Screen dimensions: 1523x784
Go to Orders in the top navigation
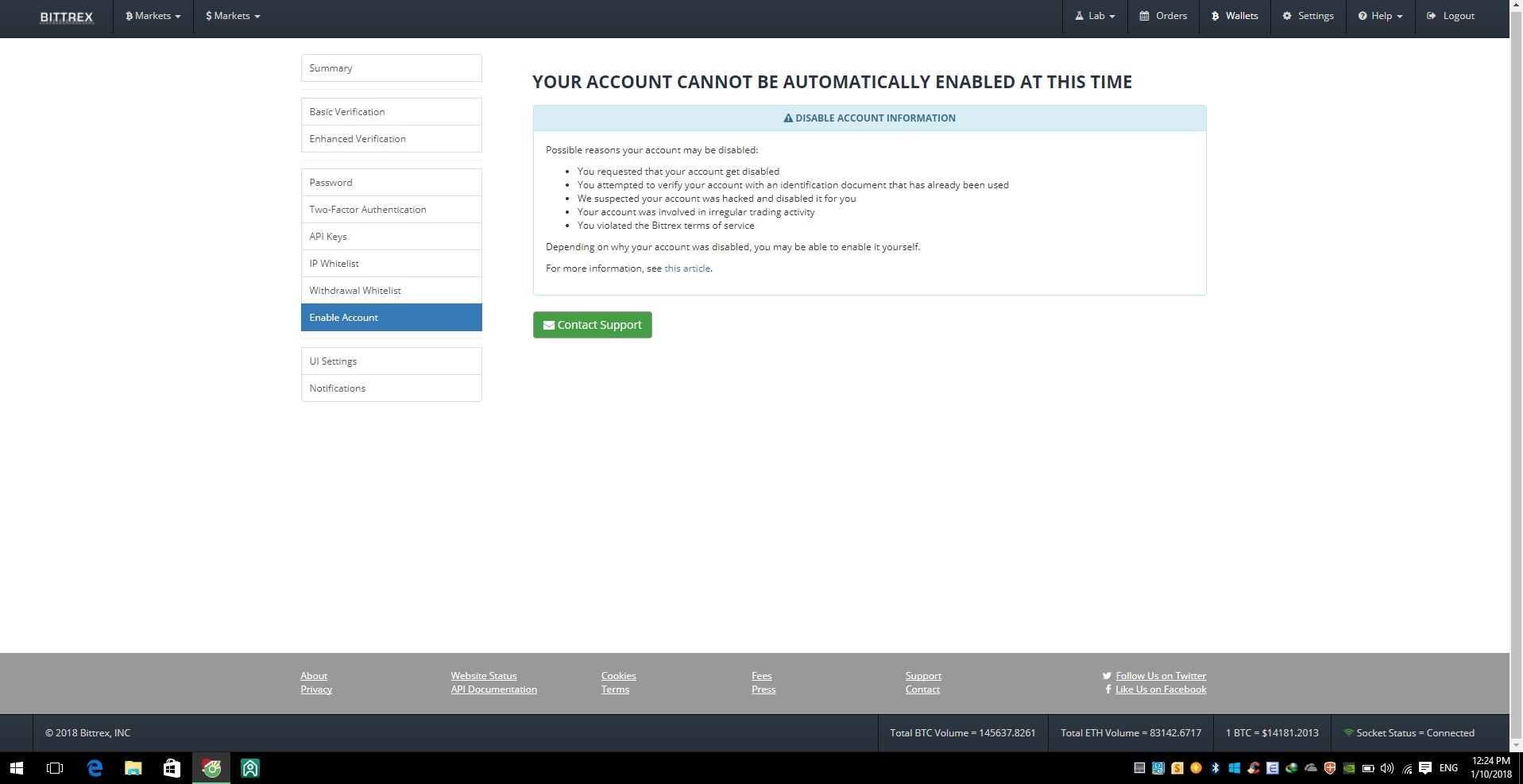point(1163,16)
